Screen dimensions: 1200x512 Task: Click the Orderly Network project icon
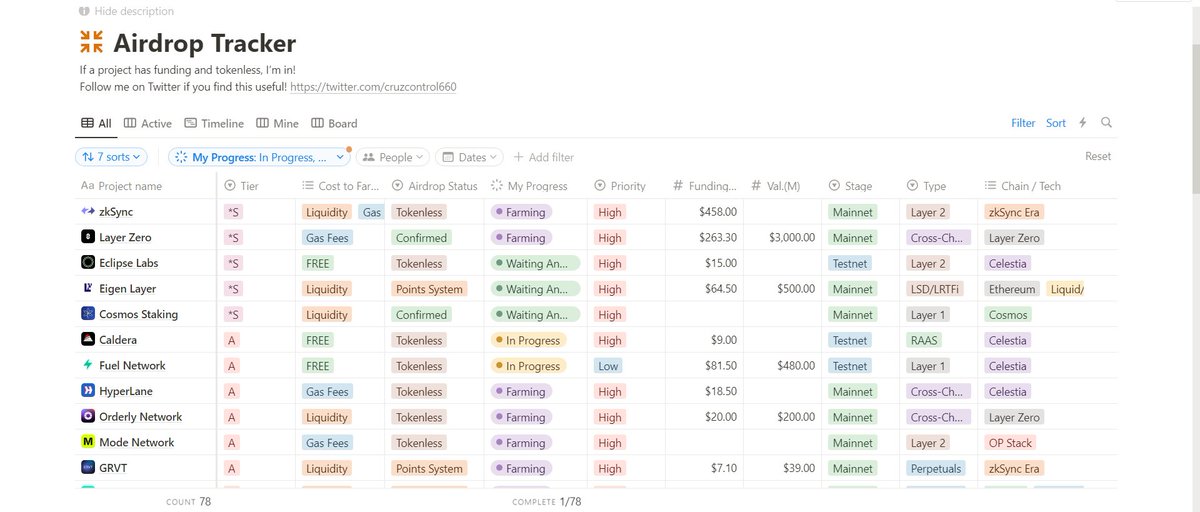[x=88, y=417]
